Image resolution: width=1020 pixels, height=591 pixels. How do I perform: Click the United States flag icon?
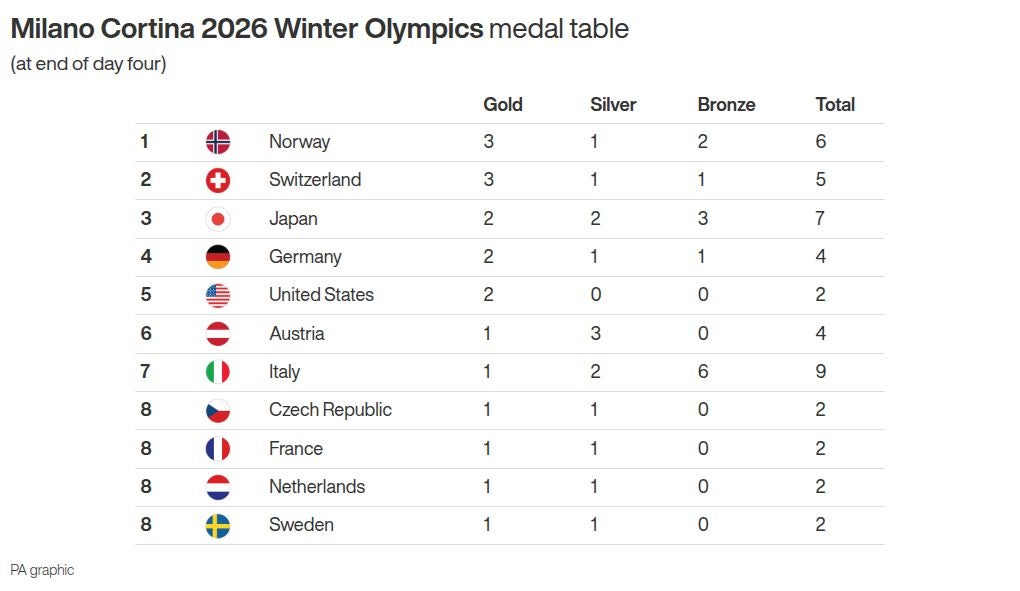click(218, 295)
